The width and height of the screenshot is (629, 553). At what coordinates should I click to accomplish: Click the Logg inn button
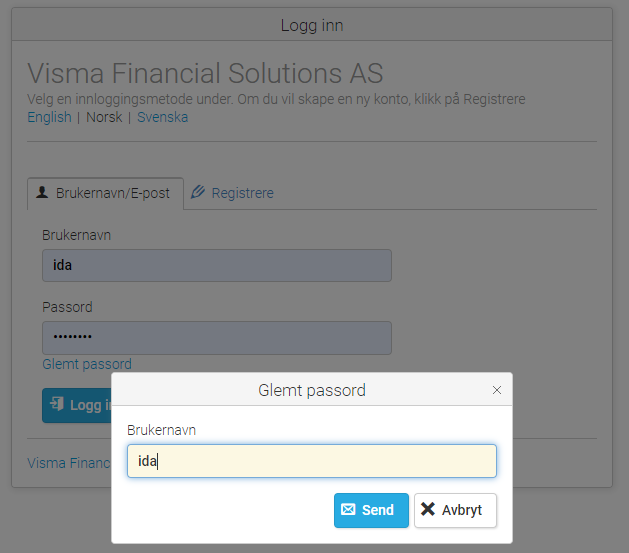click(x=77, y=405)
